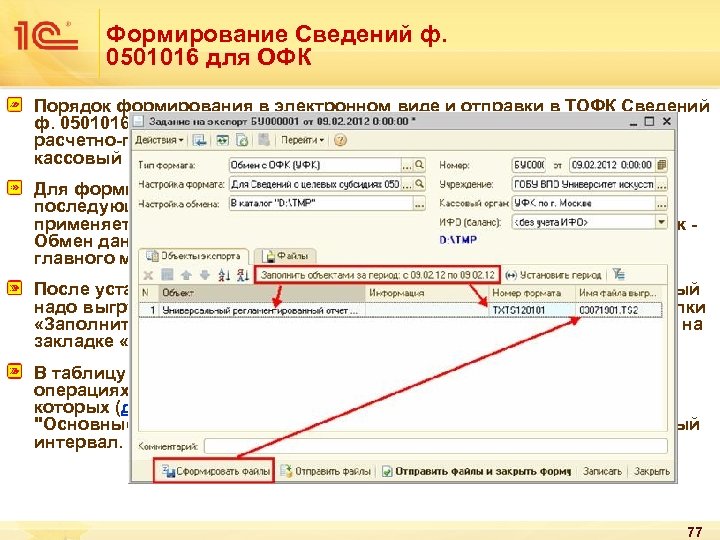Expand the ИФО (баланс) dropdown arrow
The image size is (720, 540).
661,223
